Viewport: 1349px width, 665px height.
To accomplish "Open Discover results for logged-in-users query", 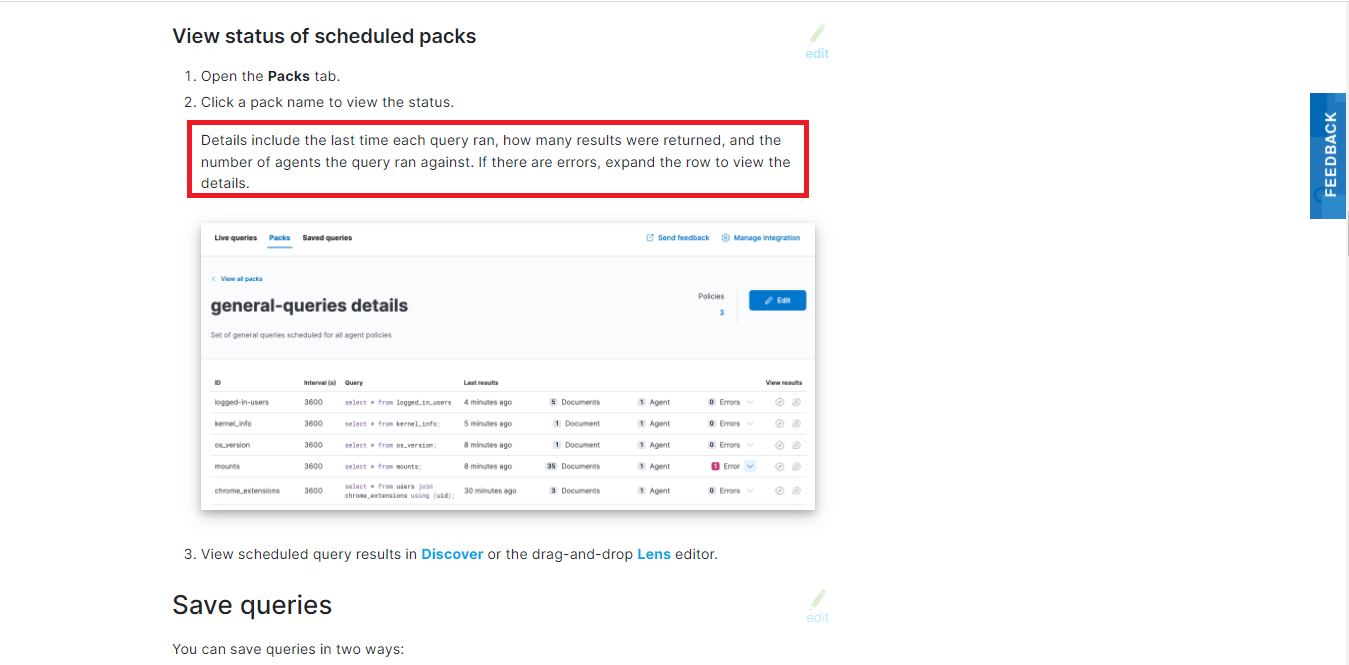I will (x=779, y=402).
